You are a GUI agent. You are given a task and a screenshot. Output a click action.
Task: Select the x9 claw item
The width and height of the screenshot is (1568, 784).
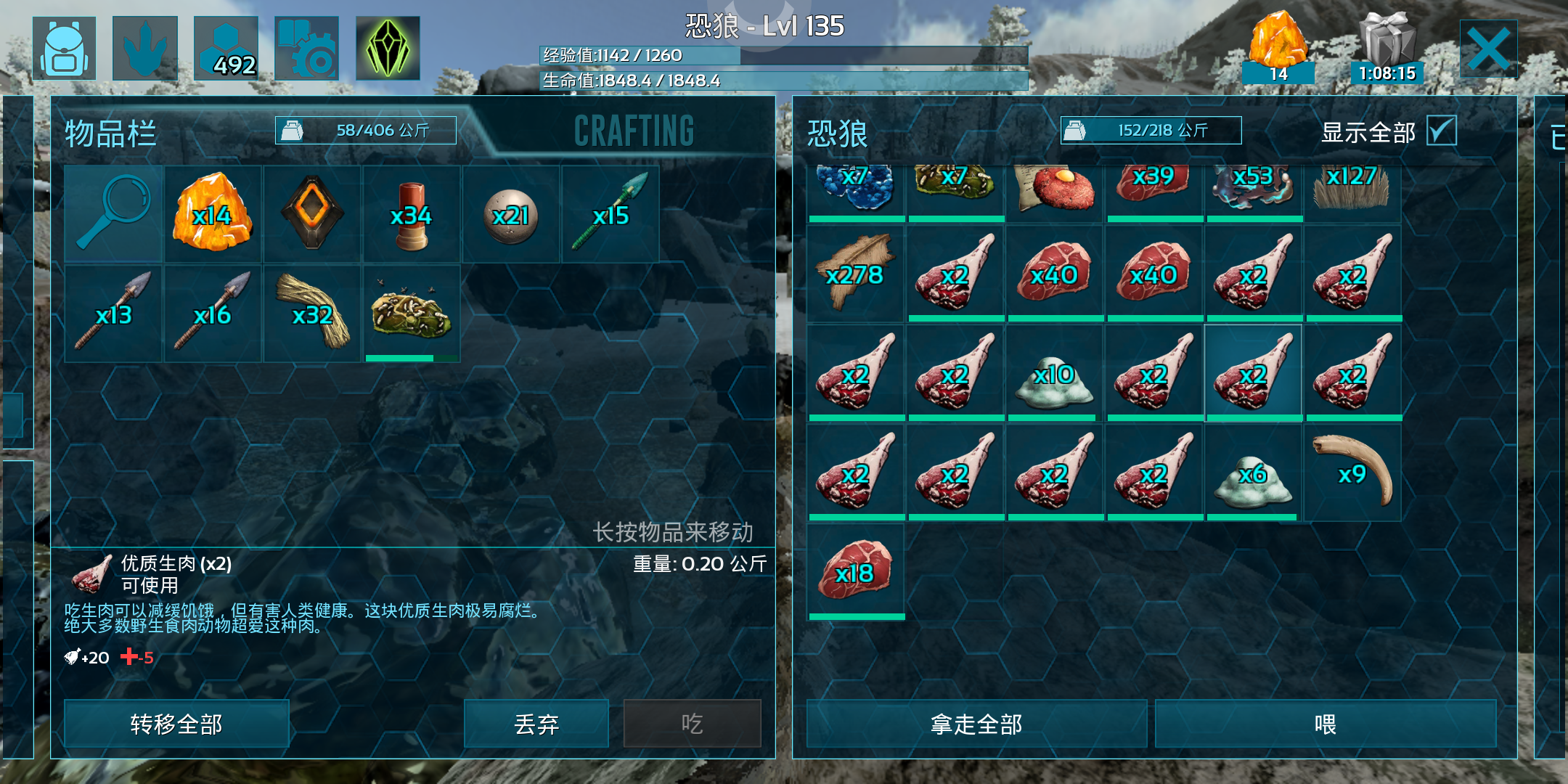click(1353, 473)
